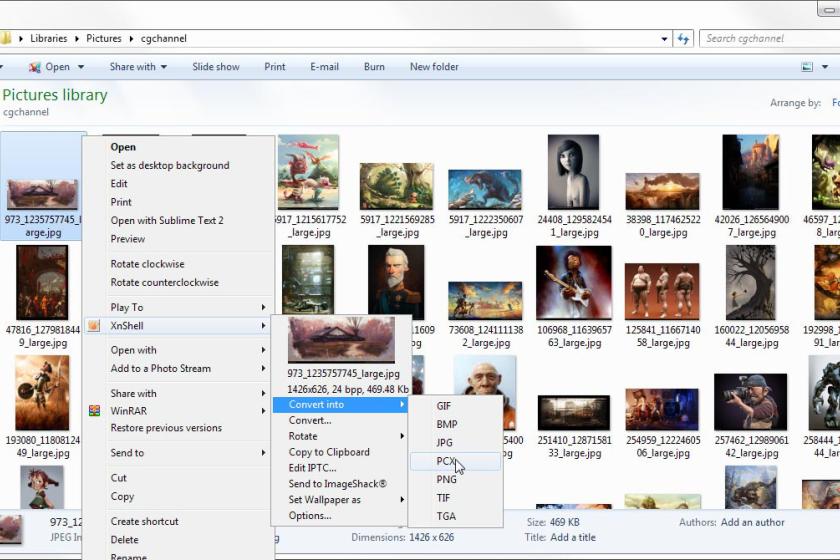The width and height of the screenshot is (840, 560).
Task: Select thumbnail 5917_1222350607_large.jpg
Action: point(485,189)
